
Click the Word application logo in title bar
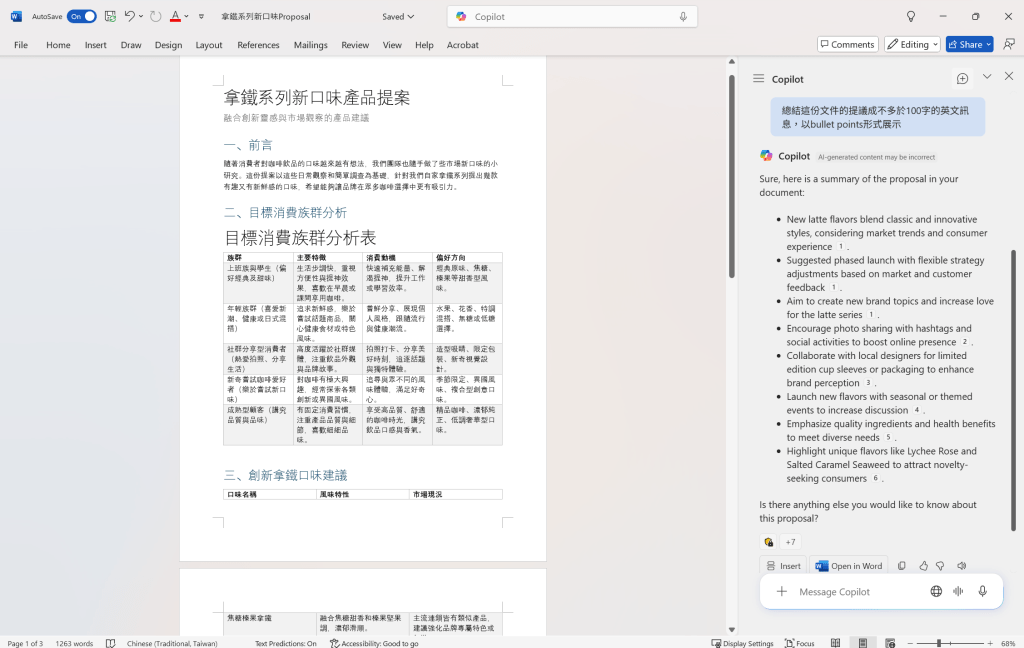pyautogui.click(x=16, y=16)
